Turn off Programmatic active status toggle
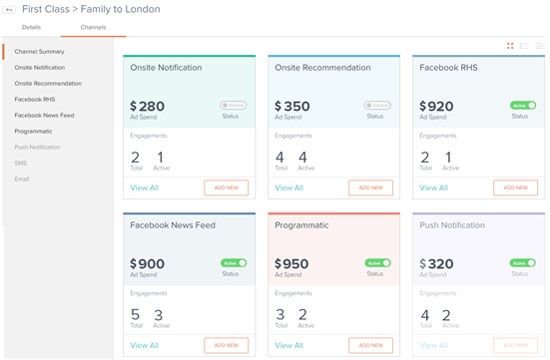 pos(378,263)
